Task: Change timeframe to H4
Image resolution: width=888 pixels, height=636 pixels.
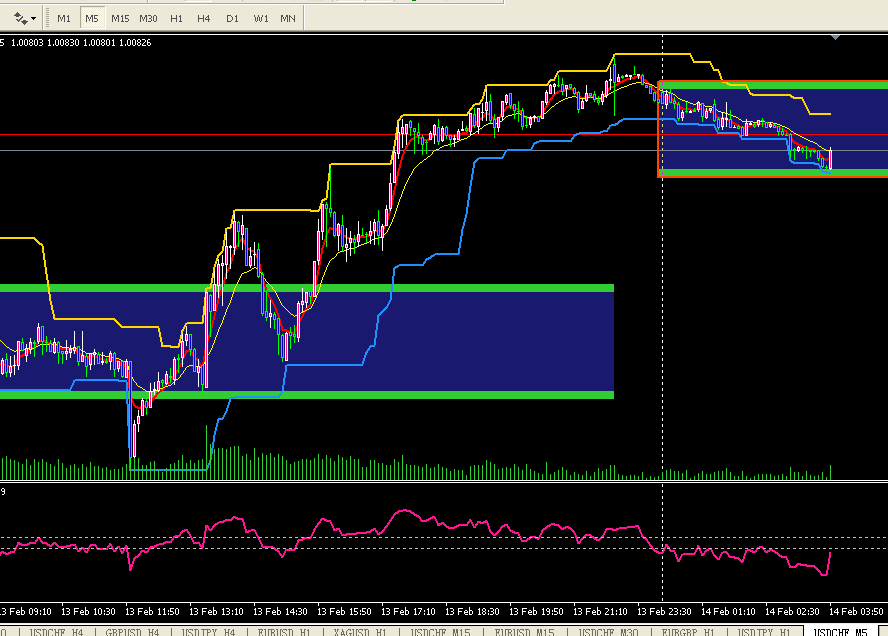Action: 204,19
